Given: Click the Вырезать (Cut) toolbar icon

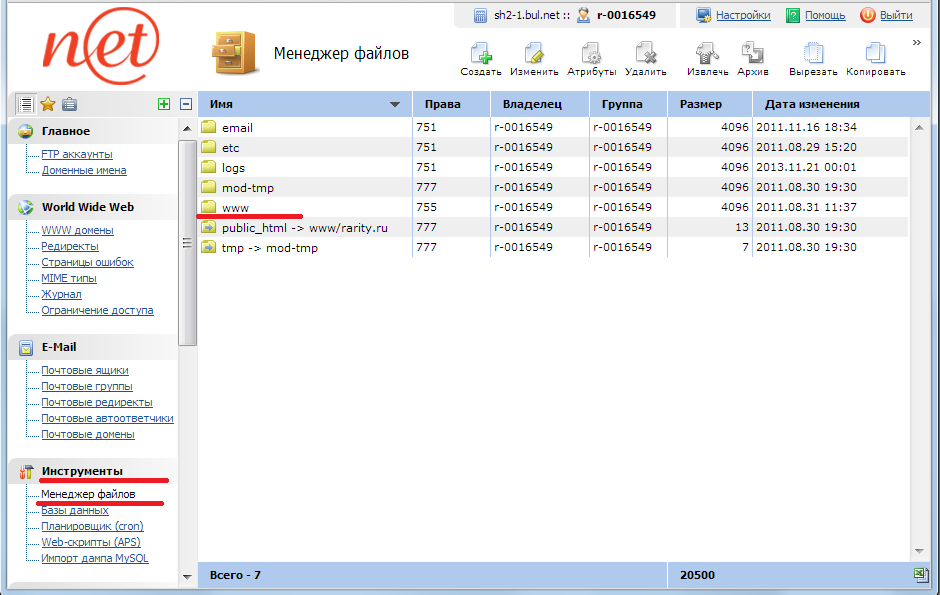Looking at the screenshot, I should click(813, 54).
